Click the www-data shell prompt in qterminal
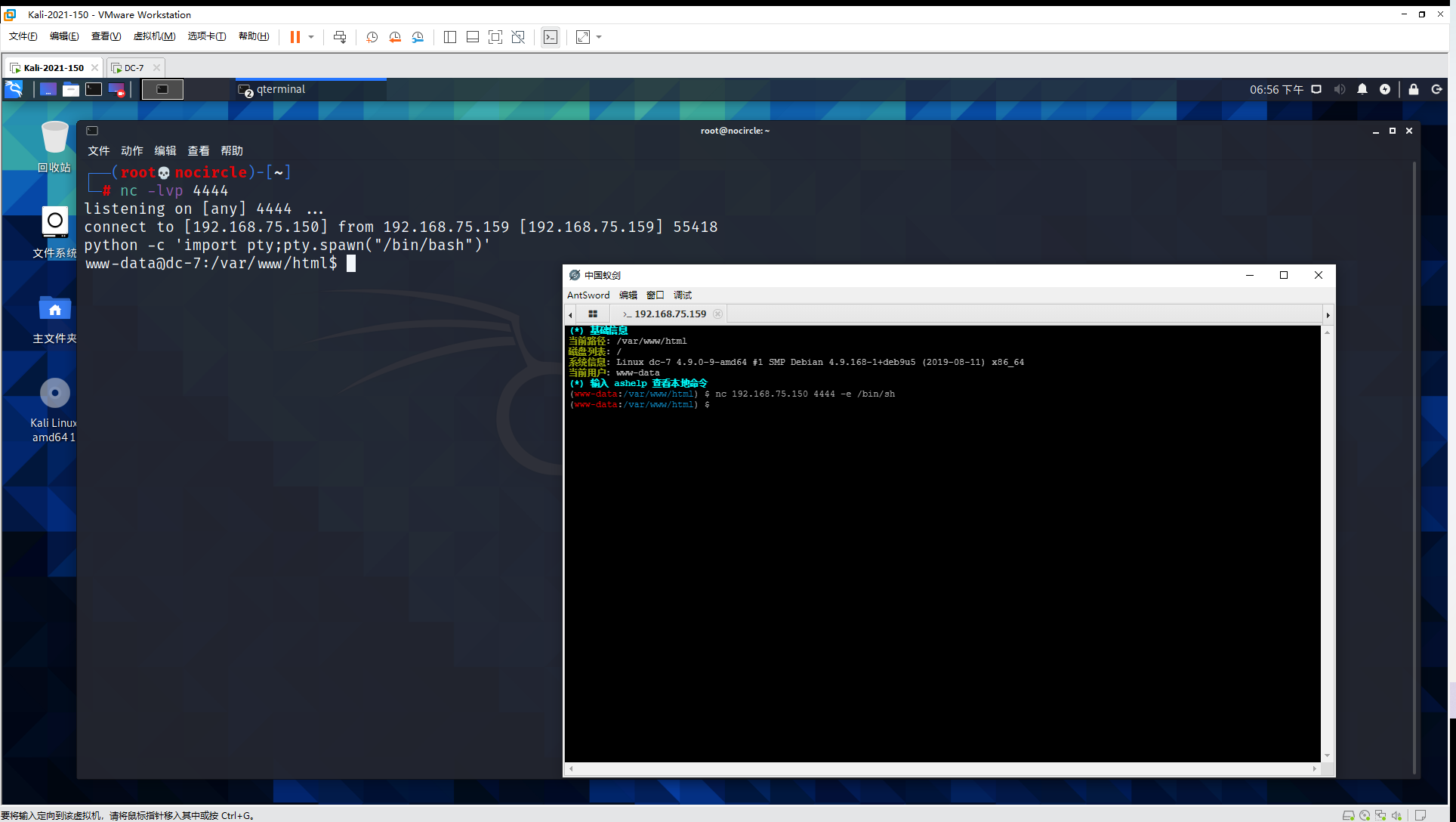 point(211,263)
